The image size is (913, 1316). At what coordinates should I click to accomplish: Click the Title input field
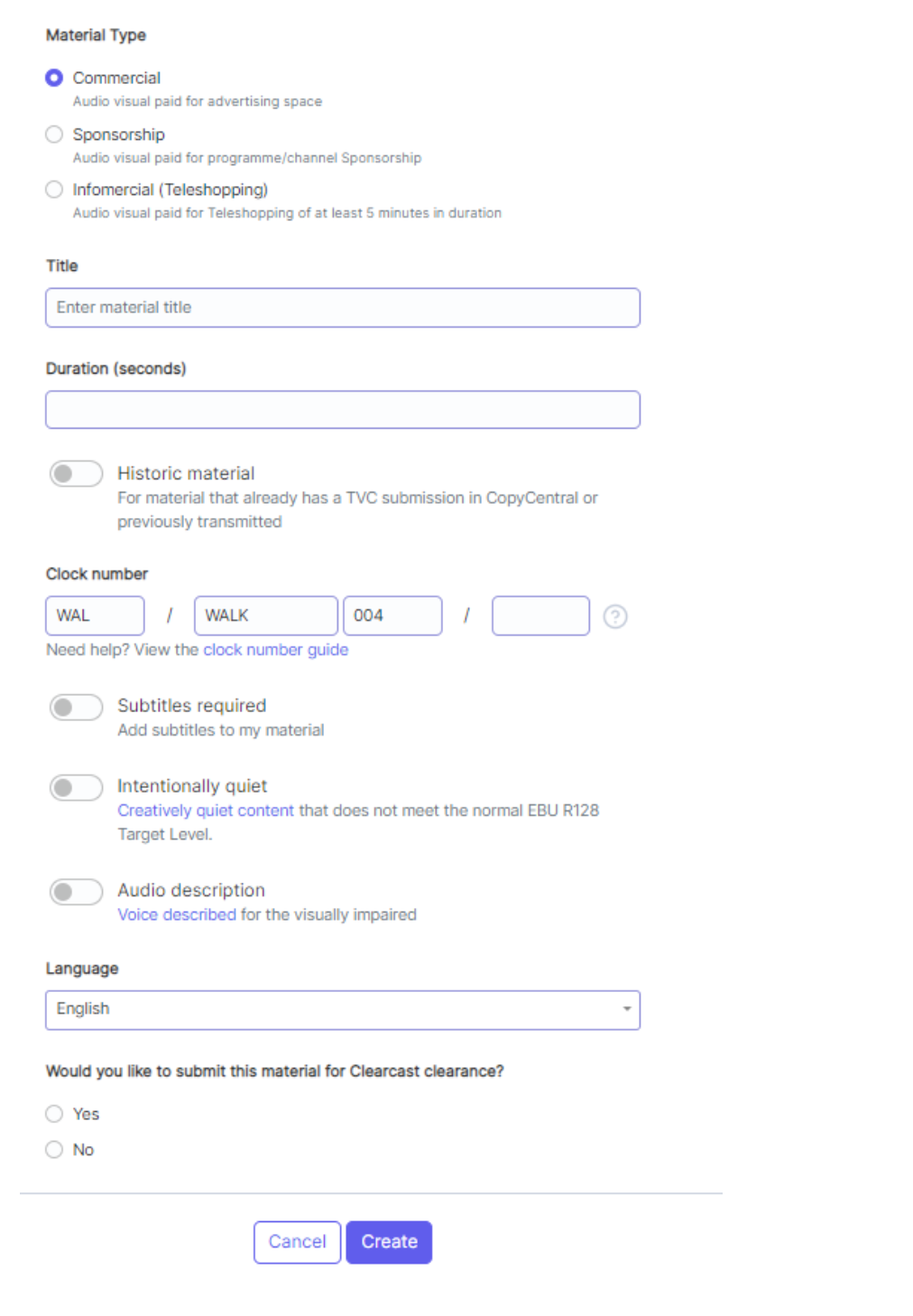343,308
